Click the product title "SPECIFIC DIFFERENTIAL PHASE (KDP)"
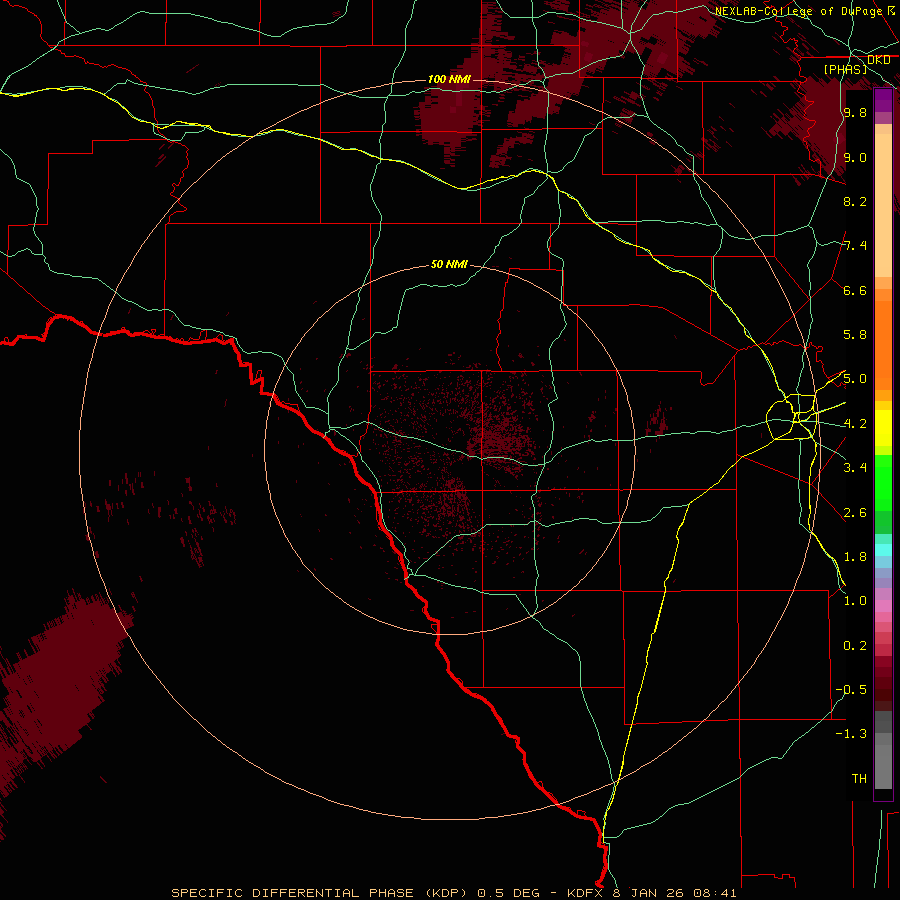 (x=320, y=893)
